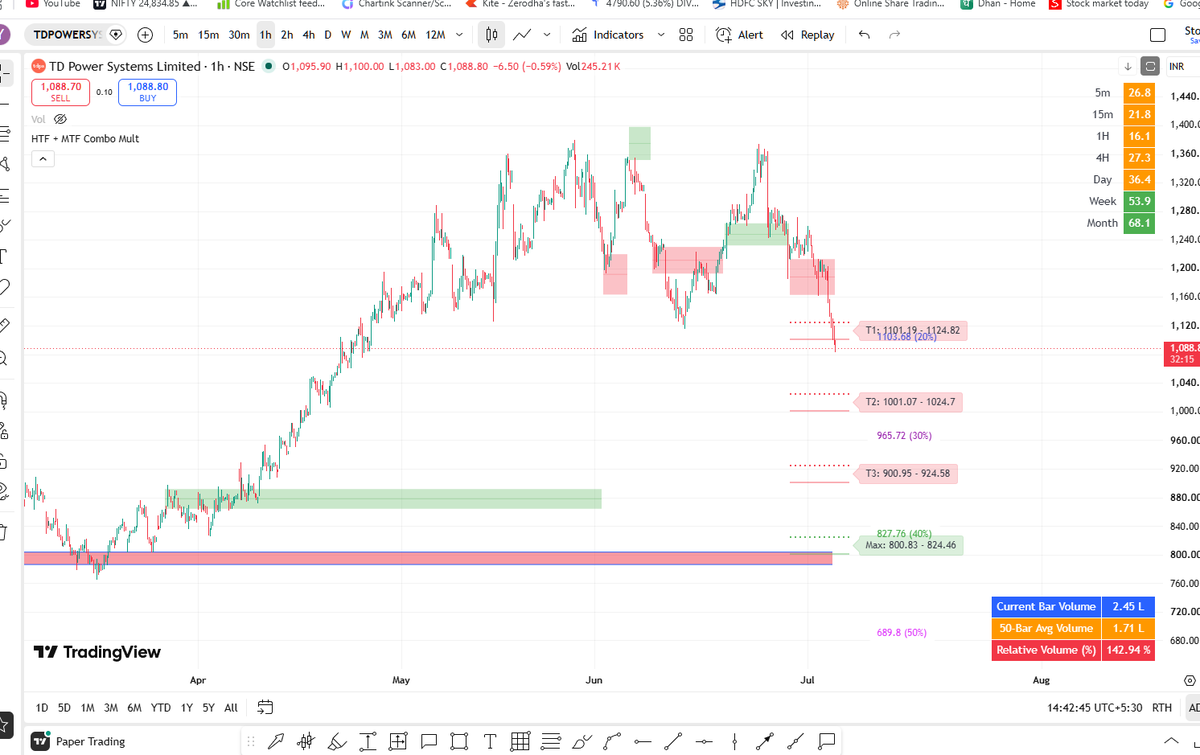Collapse the indicator legend with the chevron
This screenshot has width=1200, height=755.
point(43,158)
